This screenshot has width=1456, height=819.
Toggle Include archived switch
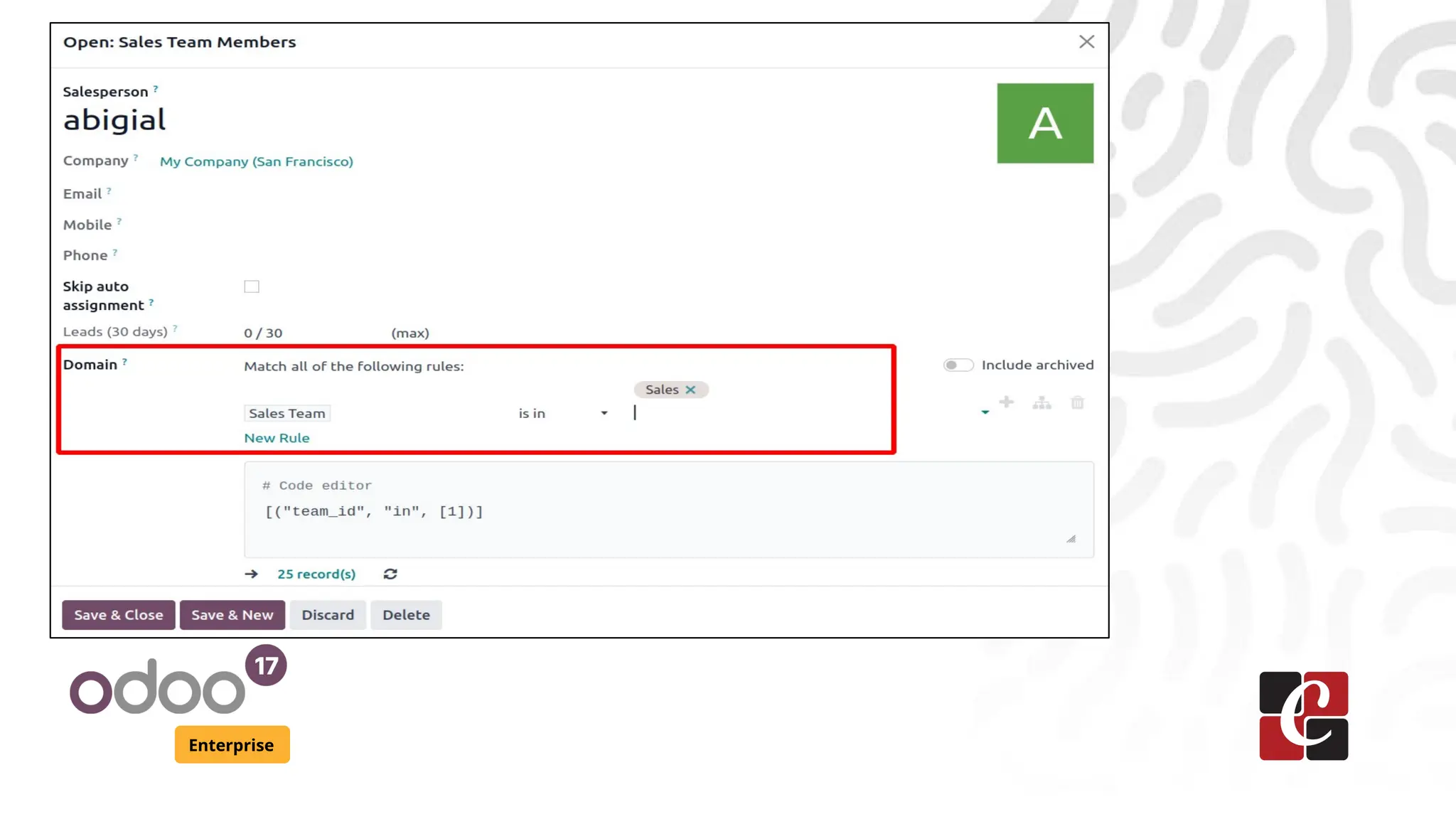[958, 365]
